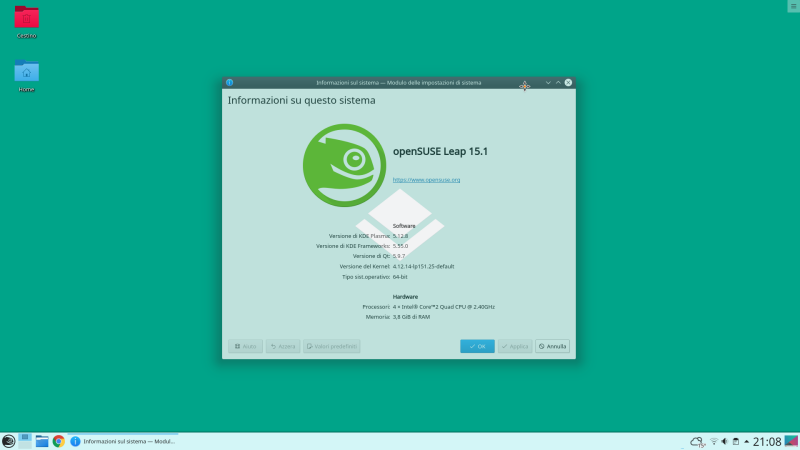This screenshot has height=450, width=800.
Task: Launch the Dolphin file manager from taskbar
Action: coord(42,441)
